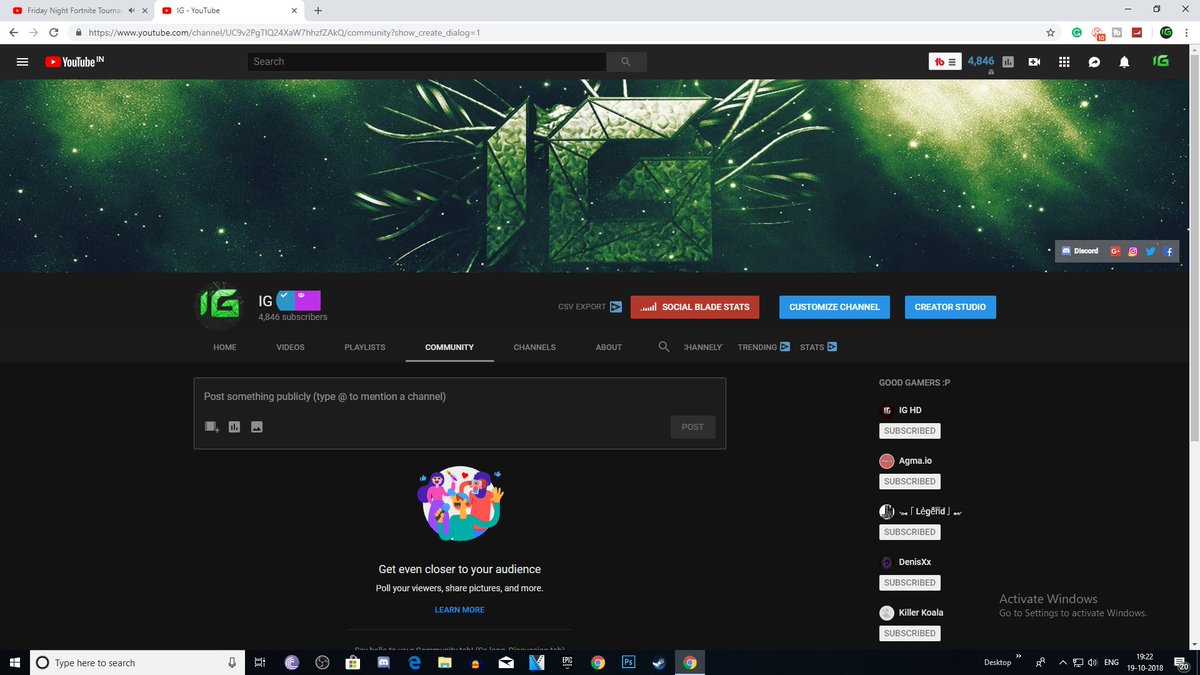Click the community post text box

coord(460,397)
